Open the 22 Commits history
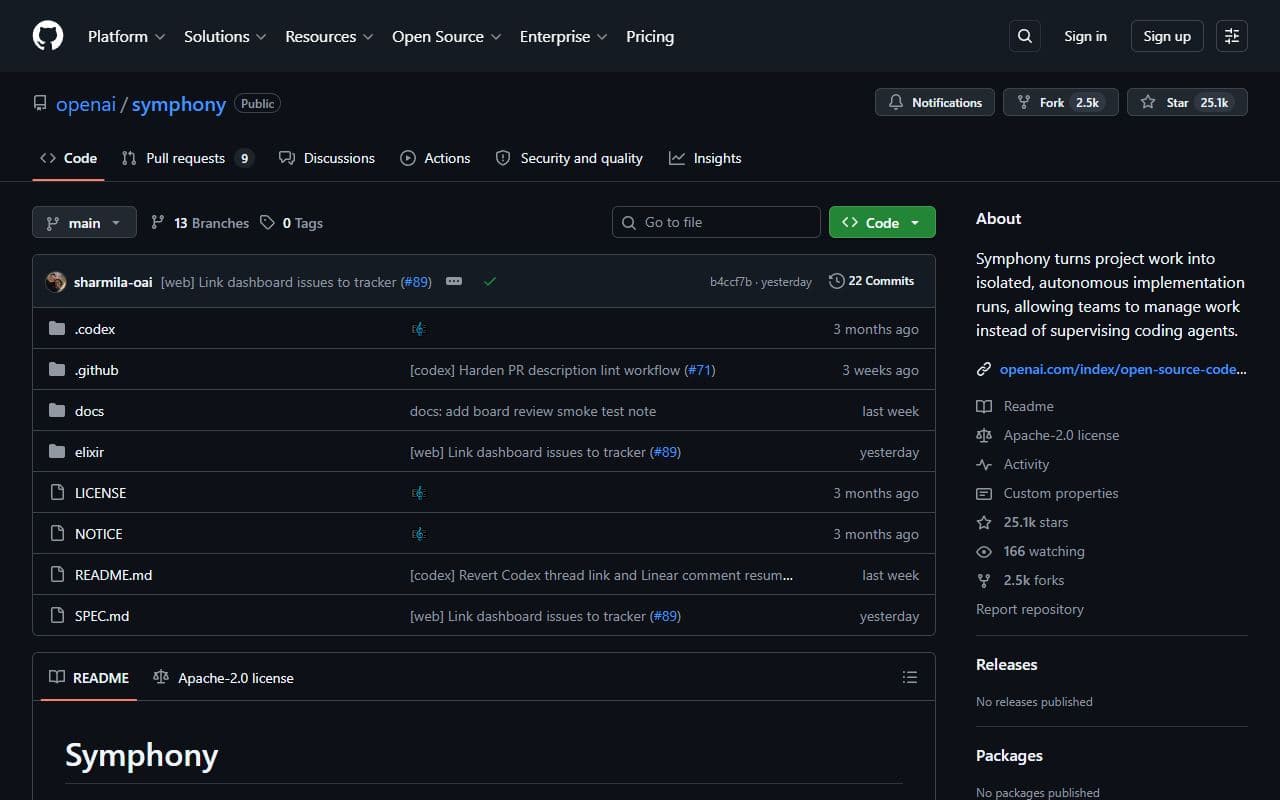Viewport: 1280px width, 800px height. tap(871, 281)
